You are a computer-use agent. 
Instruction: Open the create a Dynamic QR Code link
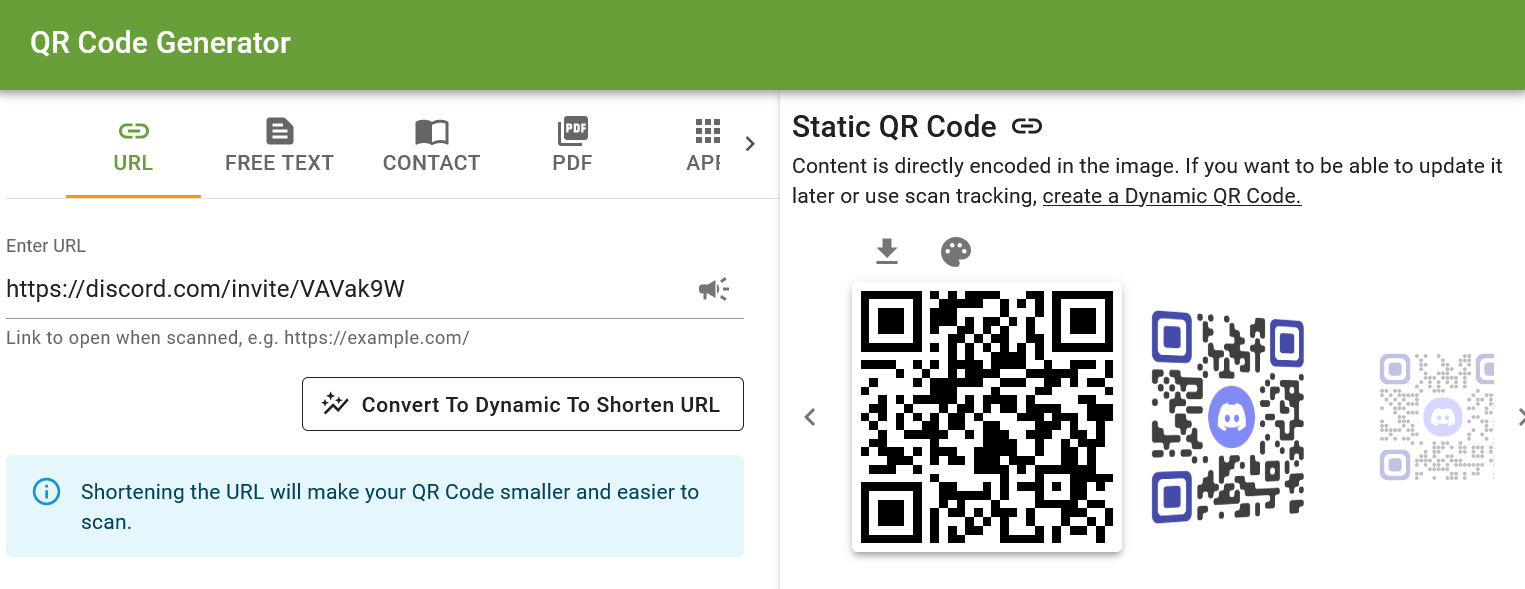click(x=1172, y=196)
